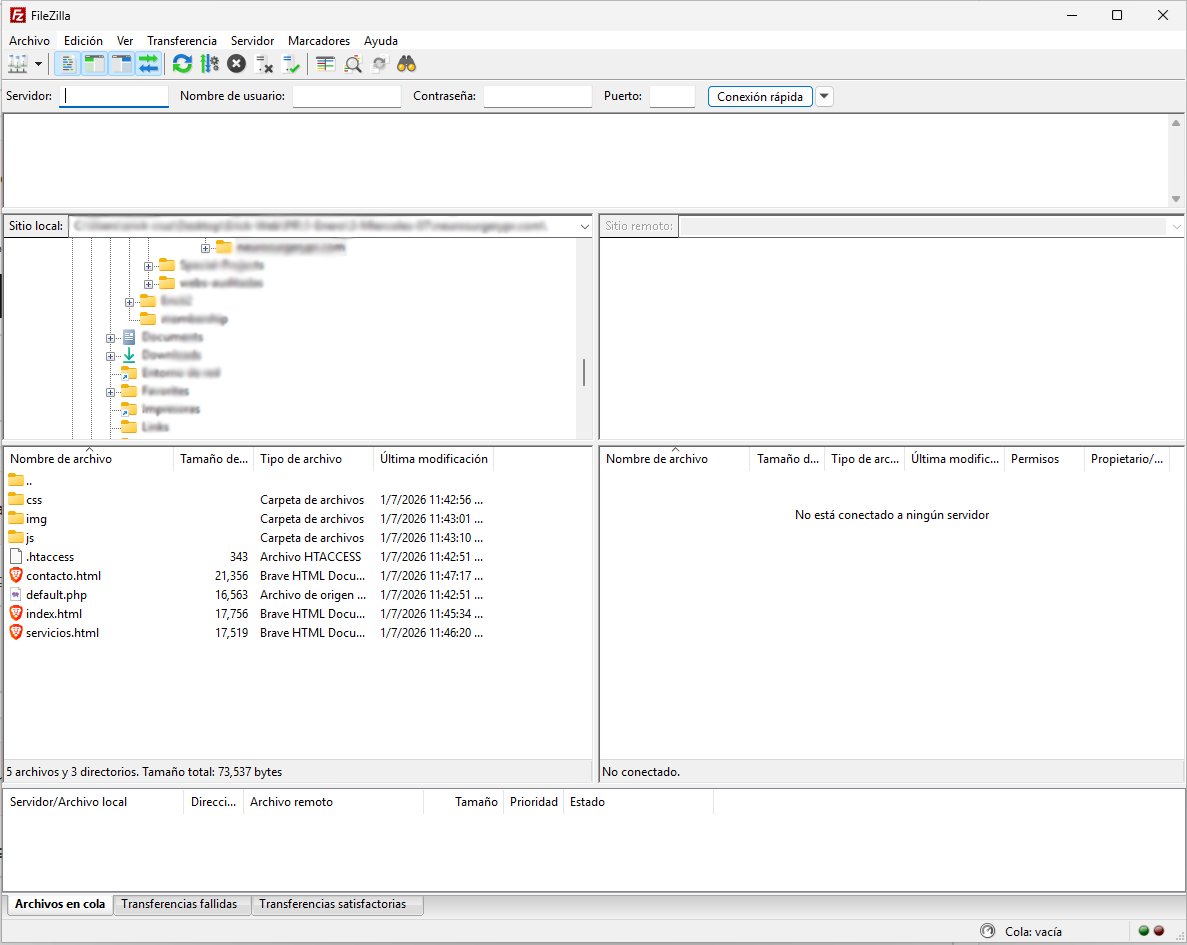
Task: Refresh the file and folder lists
Action: tap(182, 63)
